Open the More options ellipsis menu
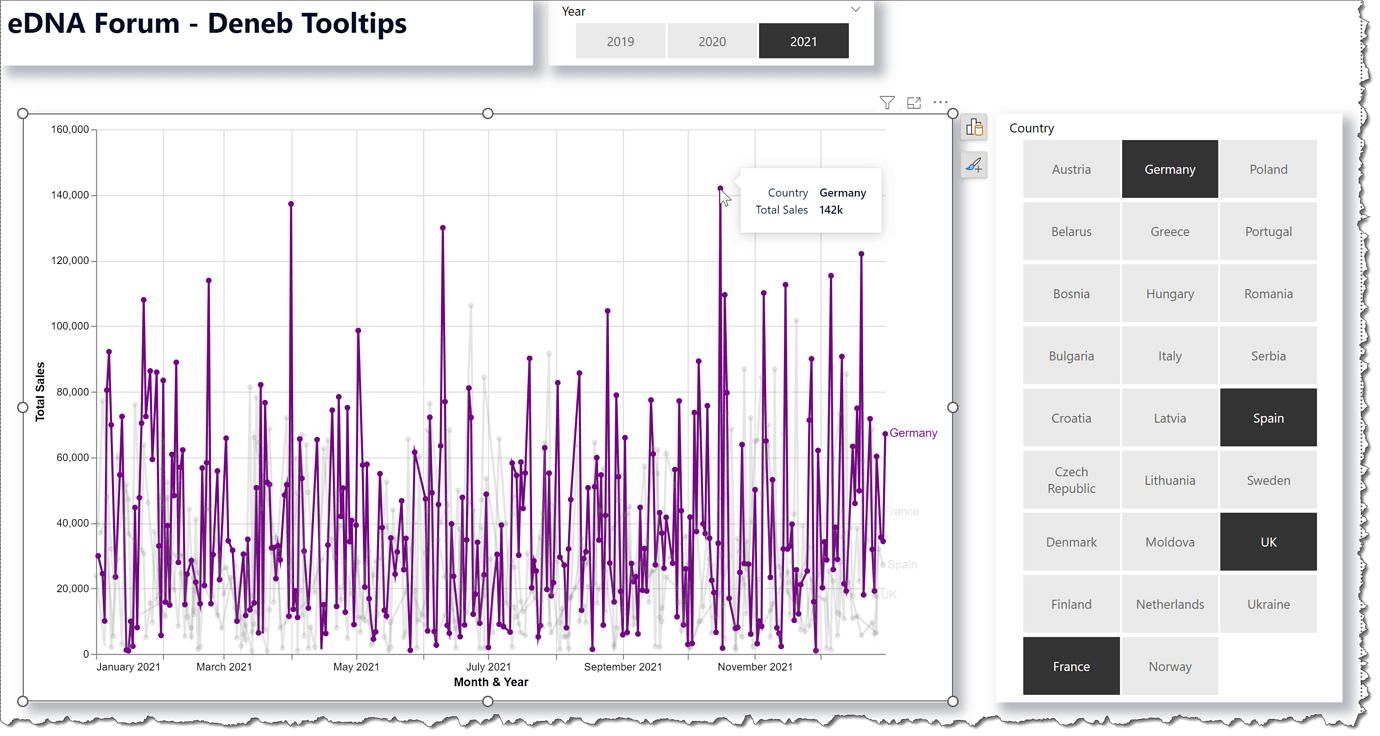 tap(939, 102)
